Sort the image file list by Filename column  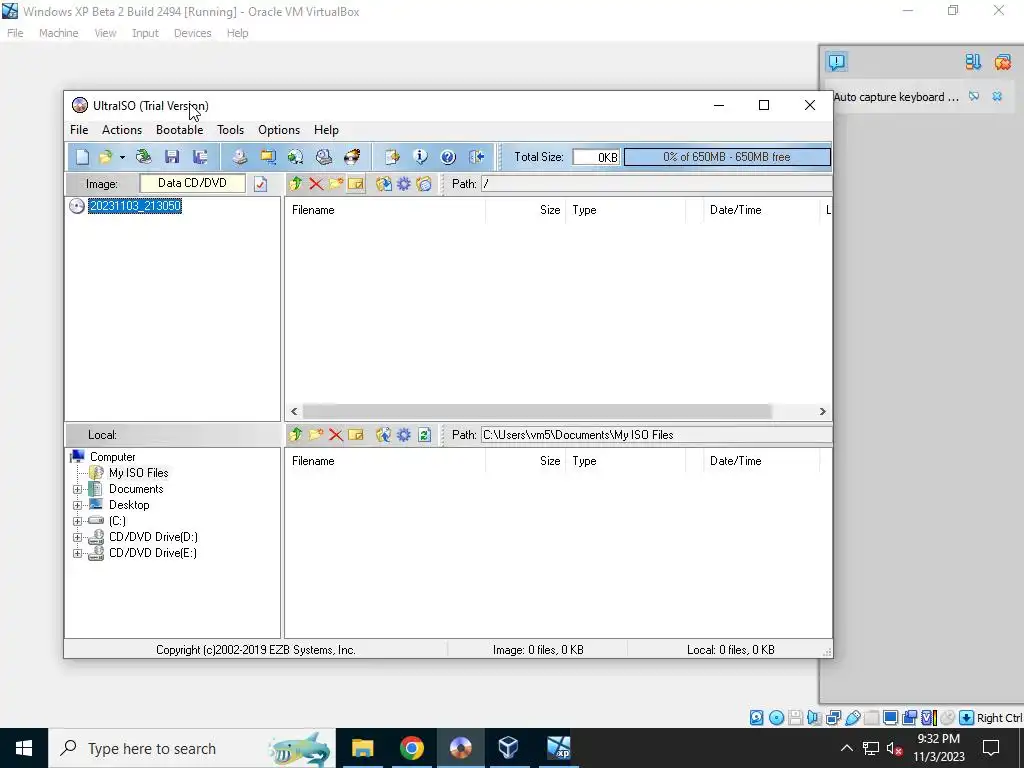pos(385,210)
